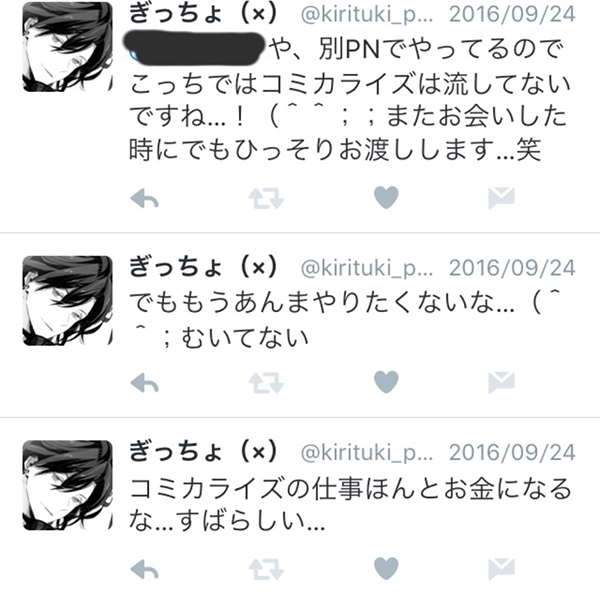Reply to the tweet ending すばらしい
Viewport: 600px width, 594px height.
click(144, 569)
